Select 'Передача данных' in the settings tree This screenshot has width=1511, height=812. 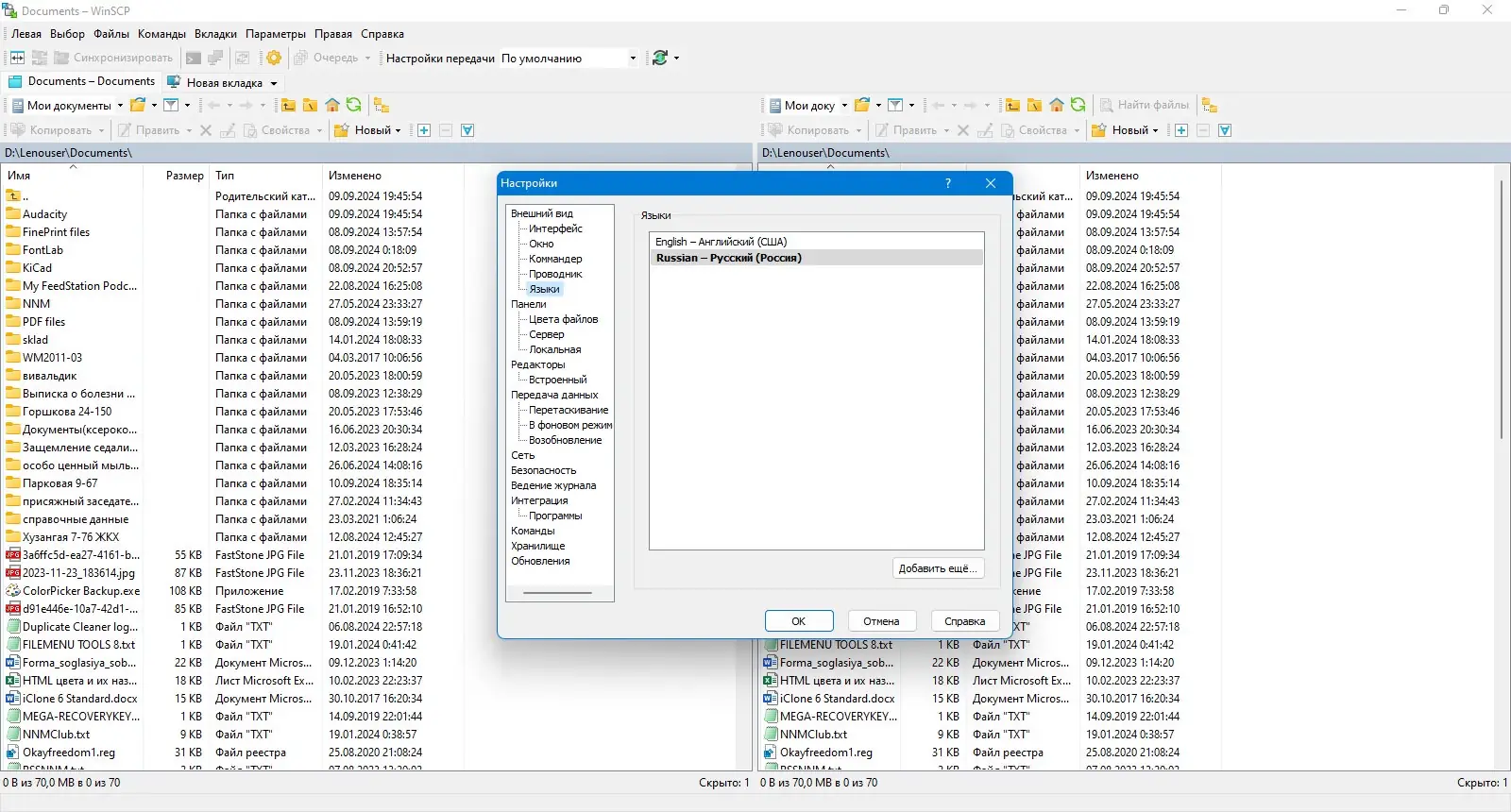(554, 395)
